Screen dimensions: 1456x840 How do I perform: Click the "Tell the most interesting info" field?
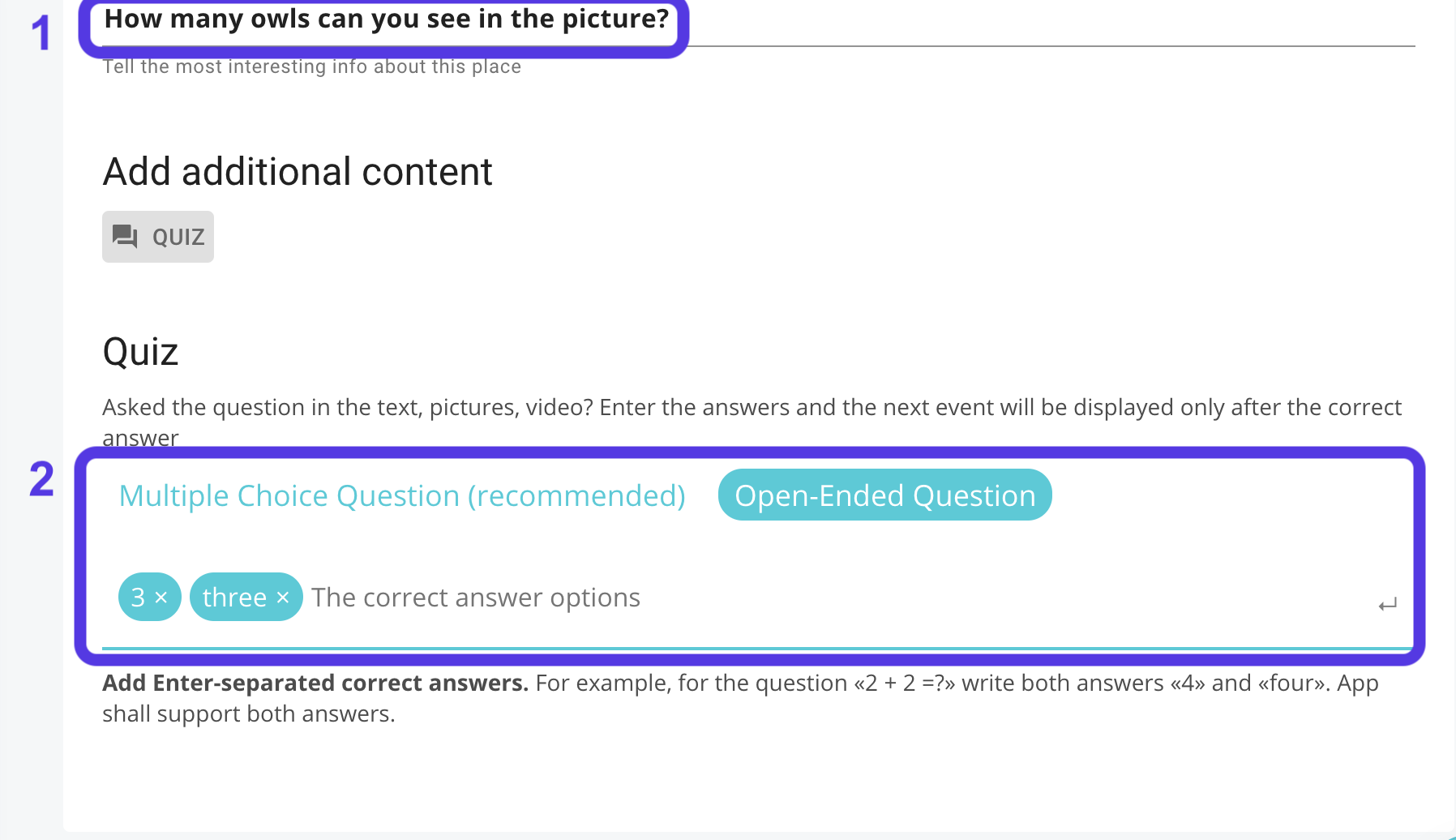click(x=312, y=66)
